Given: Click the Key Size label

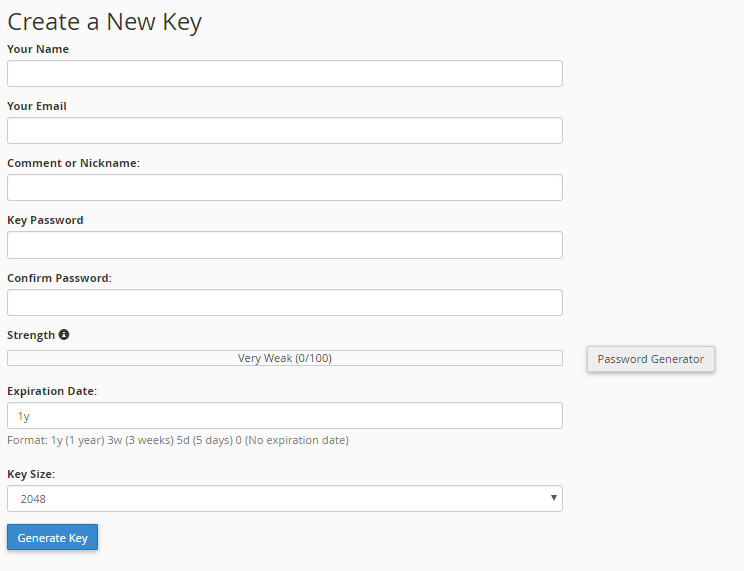Looking at the screenshot, I should click(31, 474).
